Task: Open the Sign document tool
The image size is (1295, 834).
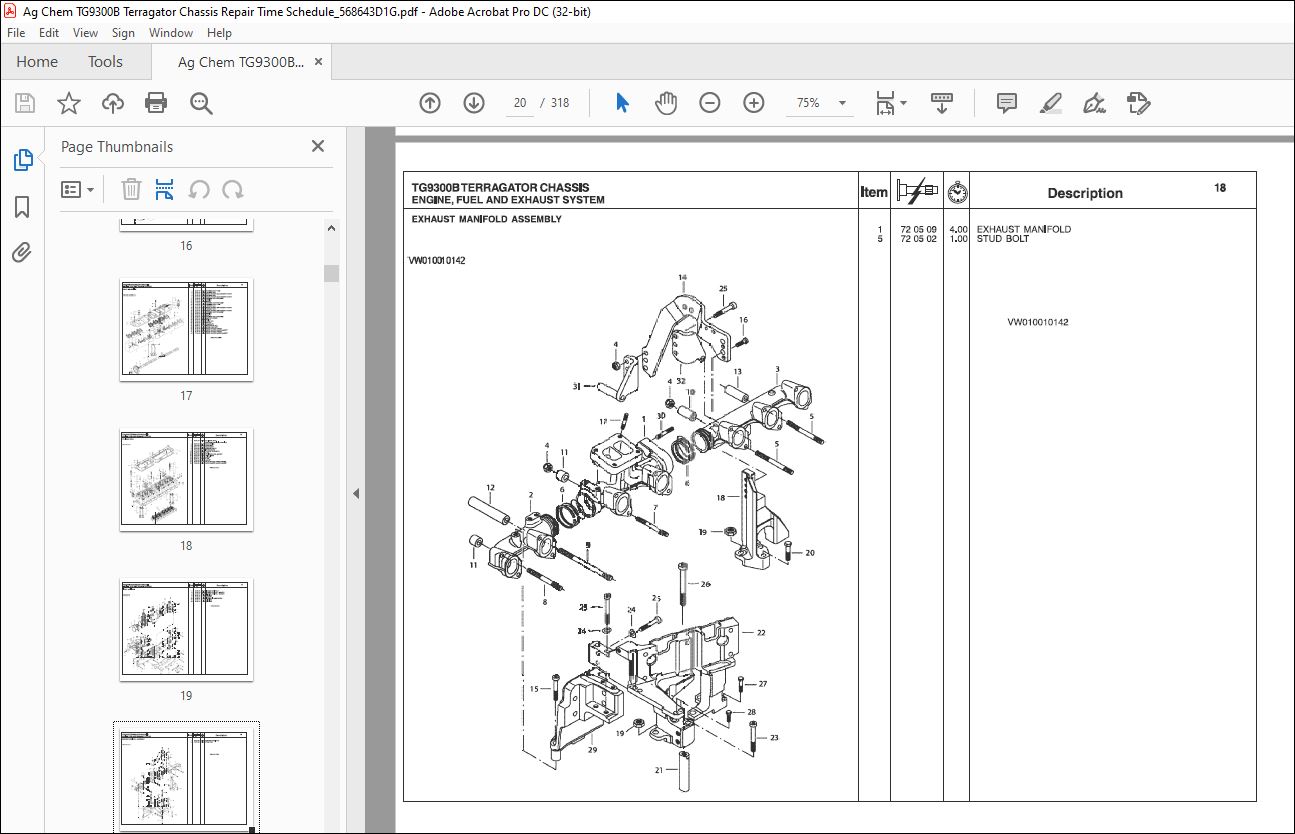Action: tap(1095, 103)
